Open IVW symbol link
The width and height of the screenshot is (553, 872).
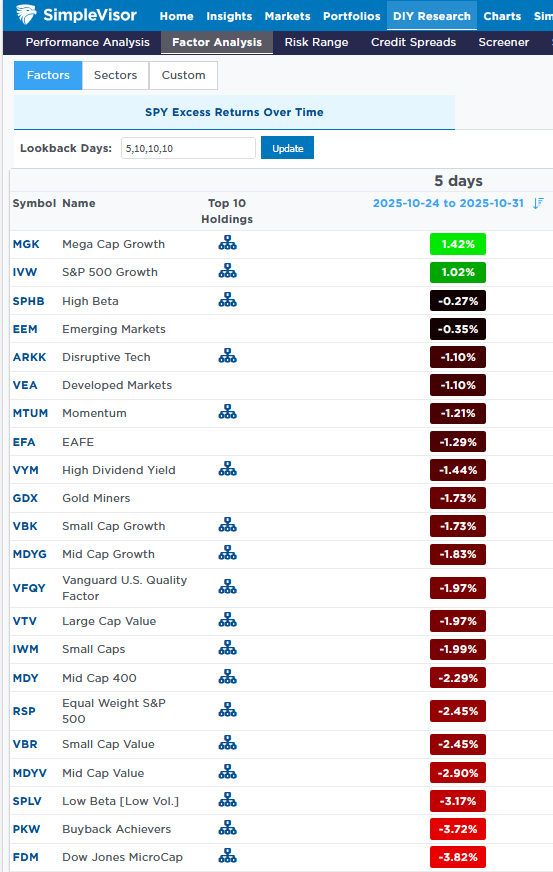tap(25, 272)
